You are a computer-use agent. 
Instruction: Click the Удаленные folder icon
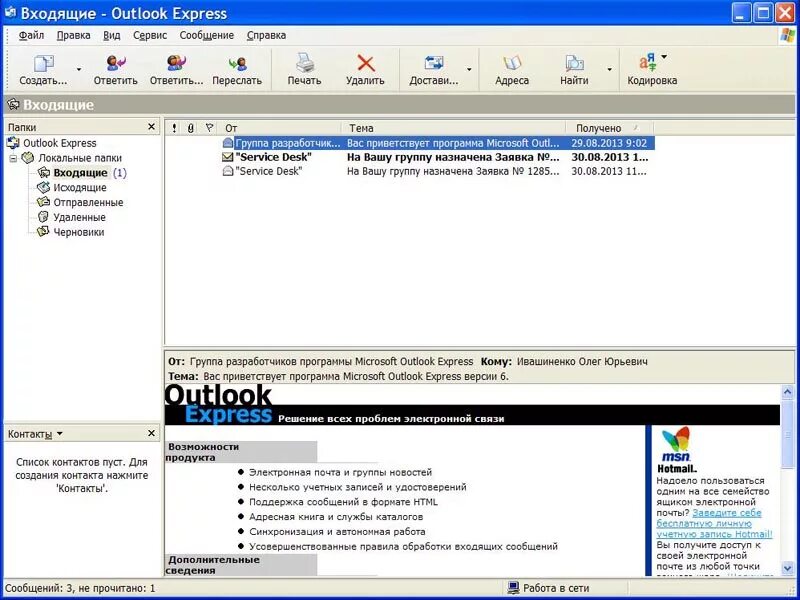point(43,217)
